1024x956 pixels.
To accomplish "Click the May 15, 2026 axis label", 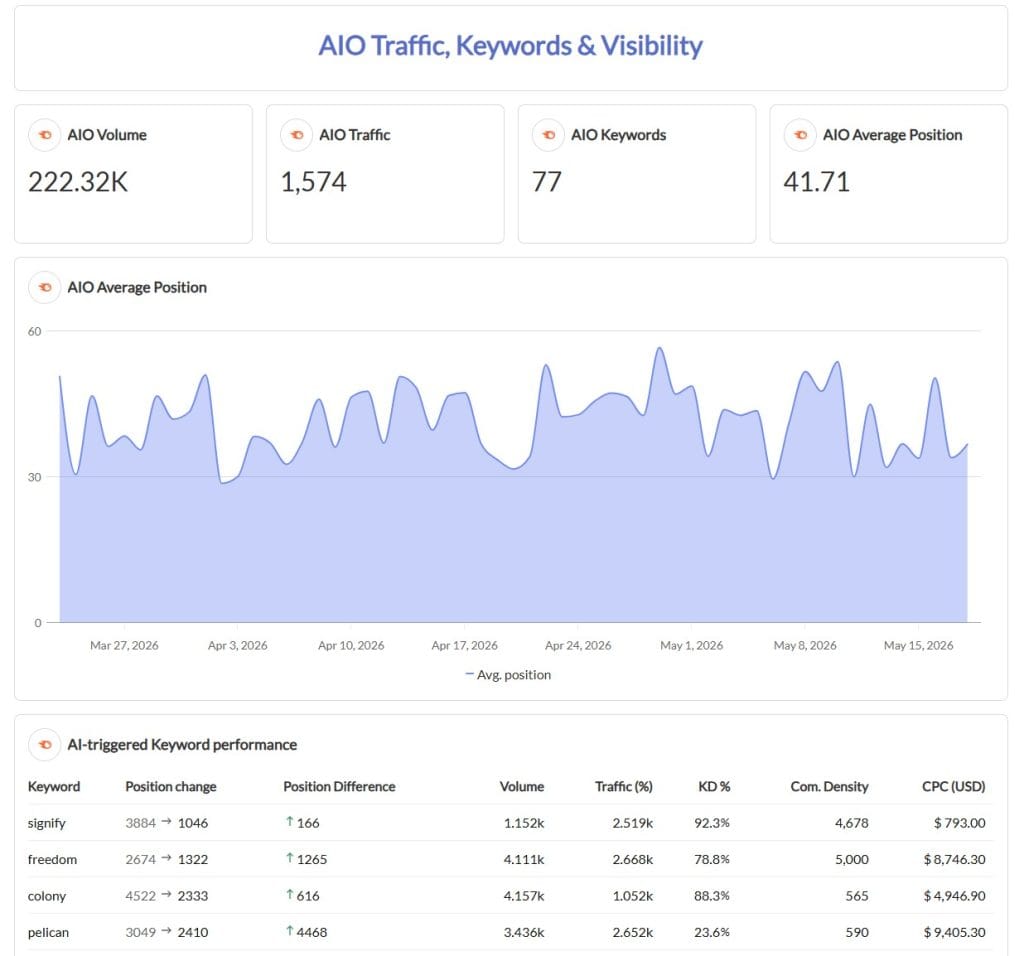I will pyautogui.click(x=918, y=645).
